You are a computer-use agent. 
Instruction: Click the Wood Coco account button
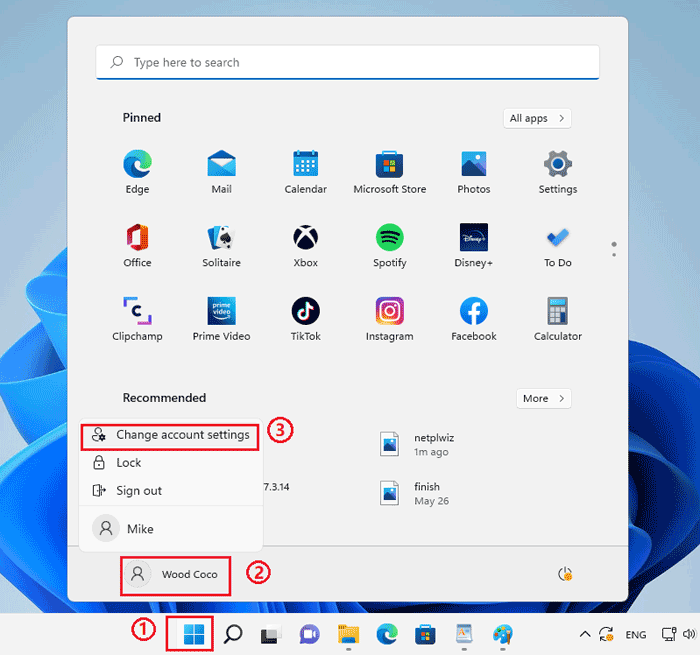(x=175, y=574)
